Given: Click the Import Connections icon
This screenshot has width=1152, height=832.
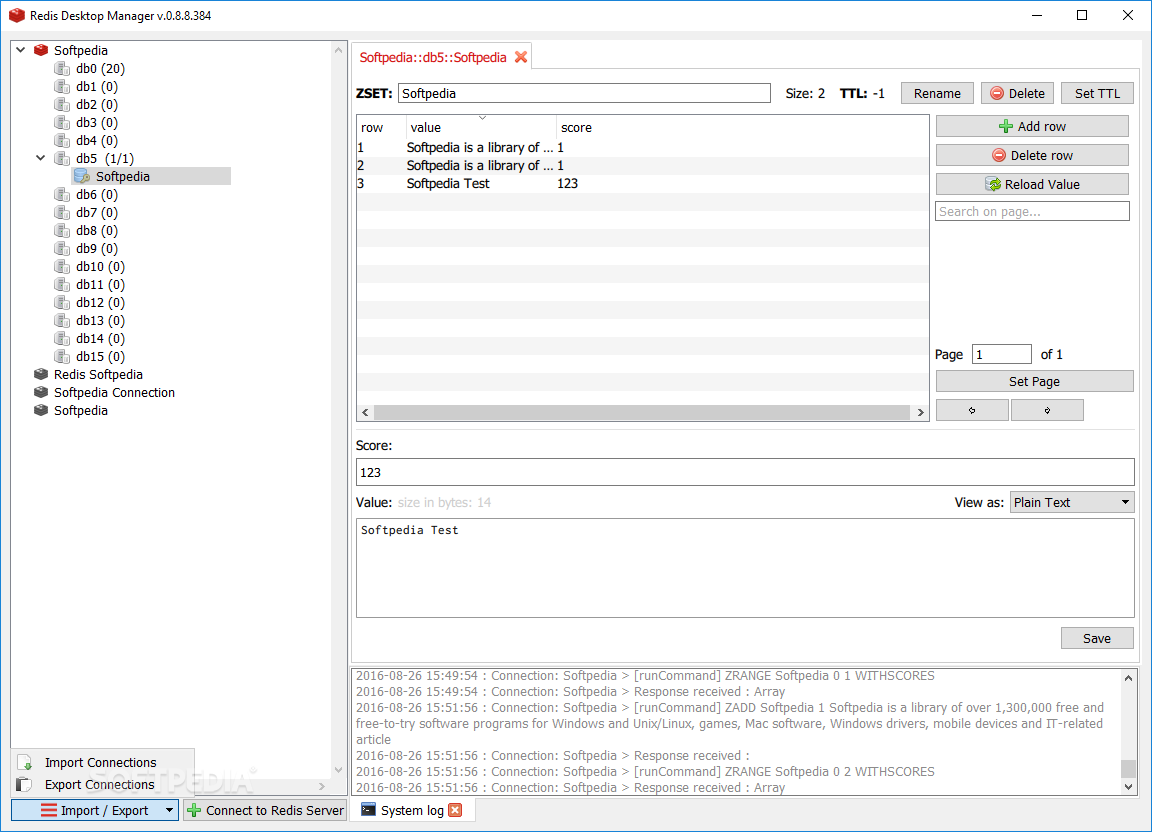Looking at the screenshot, I should (24, 762).
